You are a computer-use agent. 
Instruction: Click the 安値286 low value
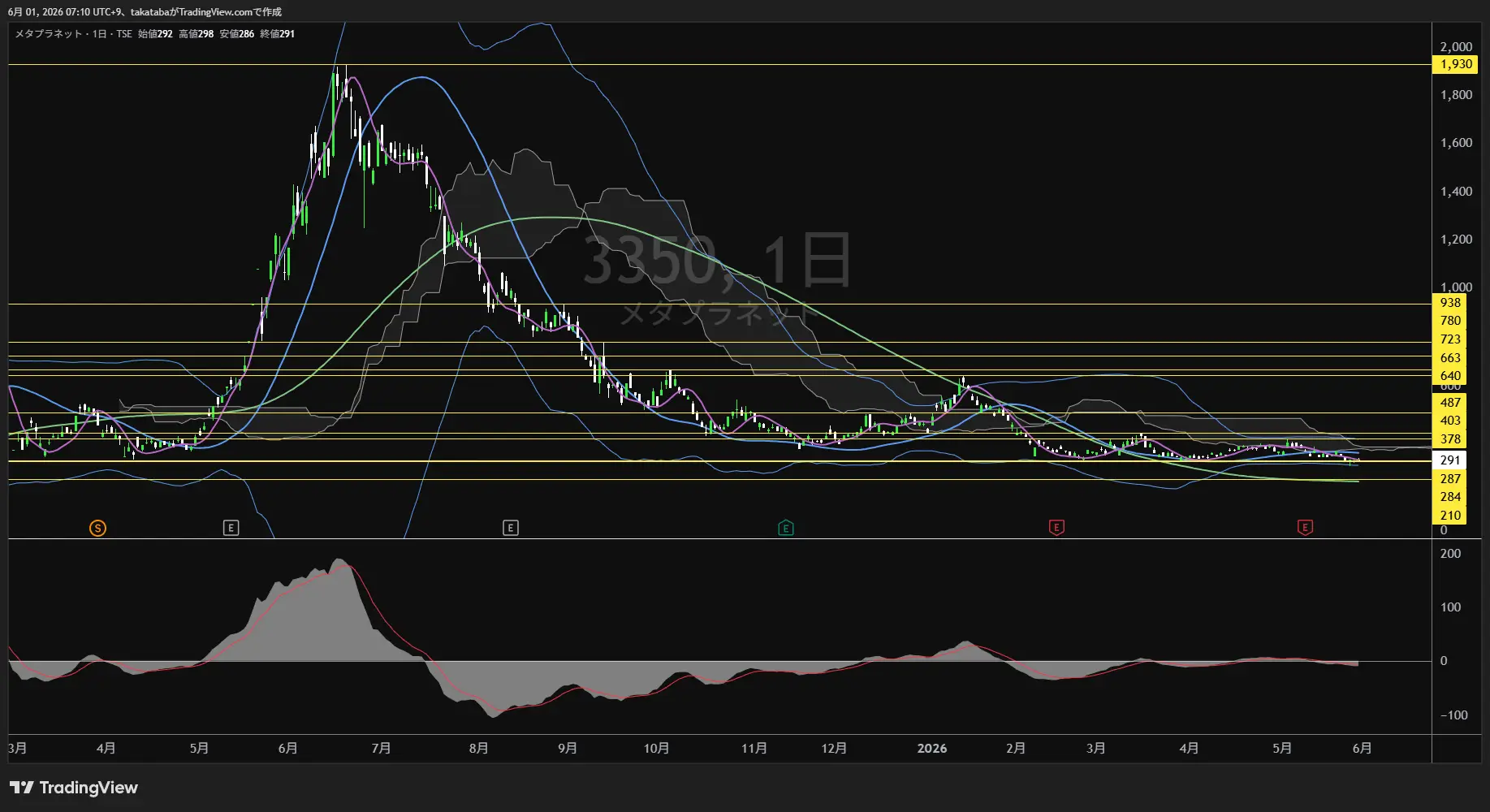pyautogui.click(x=236, y=34)
